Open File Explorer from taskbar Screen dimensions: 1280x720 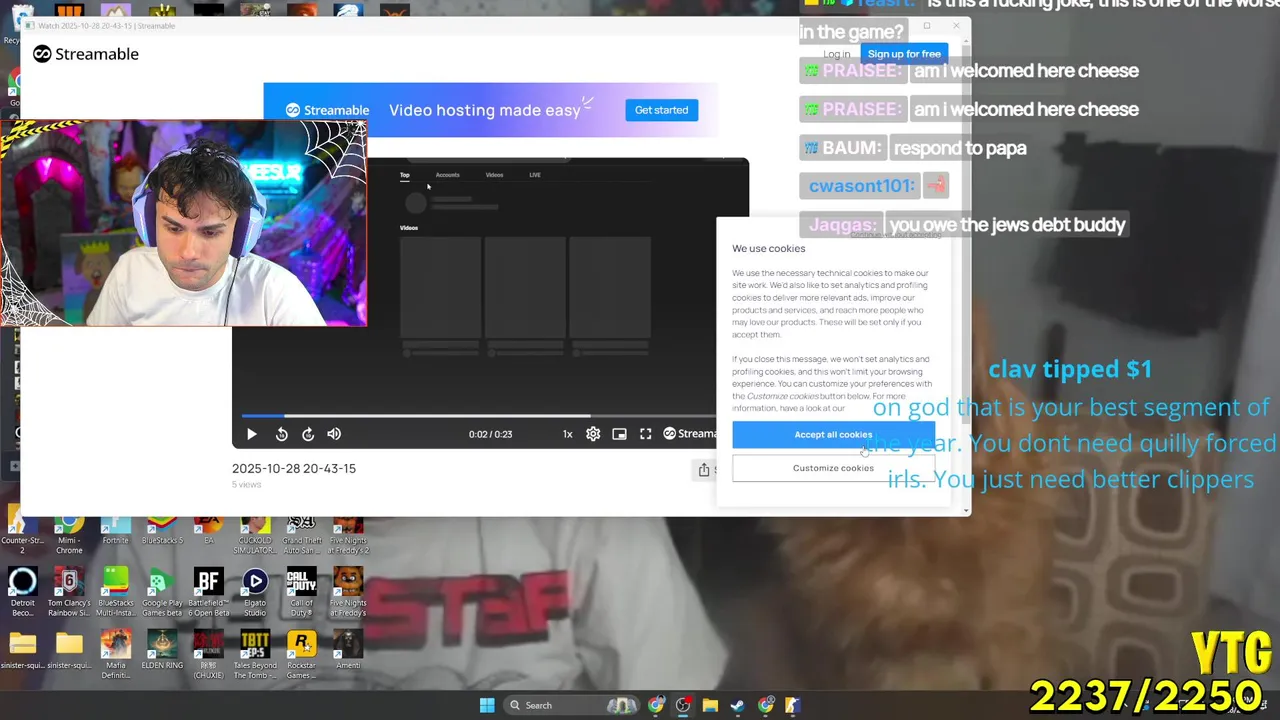point(710,705)
